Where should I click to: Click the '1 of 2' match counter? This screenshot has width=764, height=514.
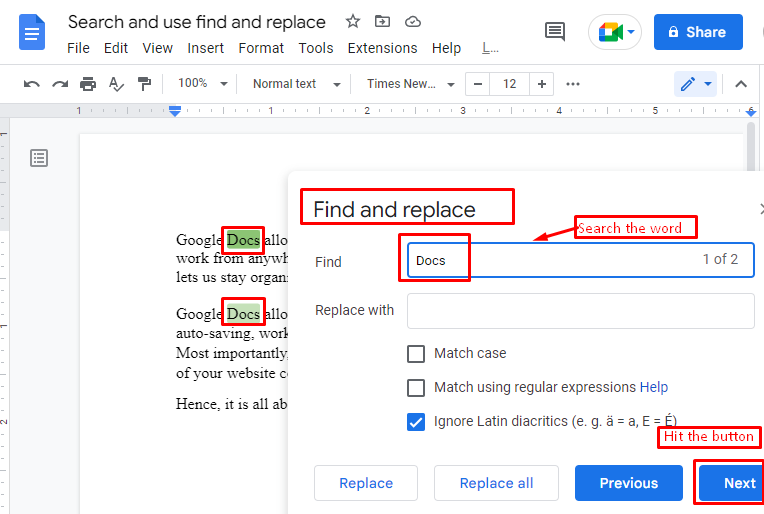(720, 259)
